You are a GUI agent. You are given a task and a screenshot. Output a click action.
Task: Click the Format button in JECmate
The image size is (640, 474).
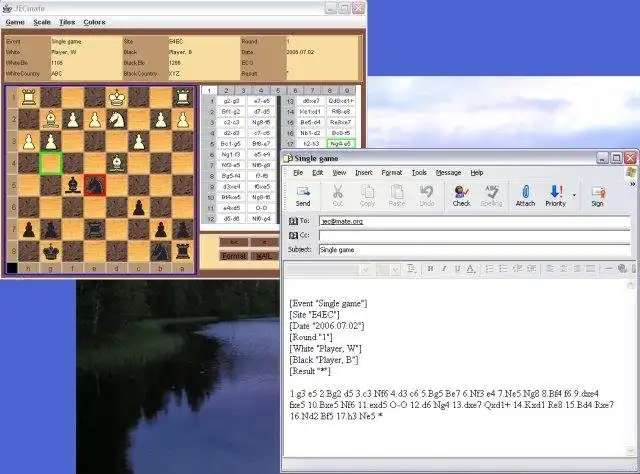pyautogui.click(x=234, y=256)
